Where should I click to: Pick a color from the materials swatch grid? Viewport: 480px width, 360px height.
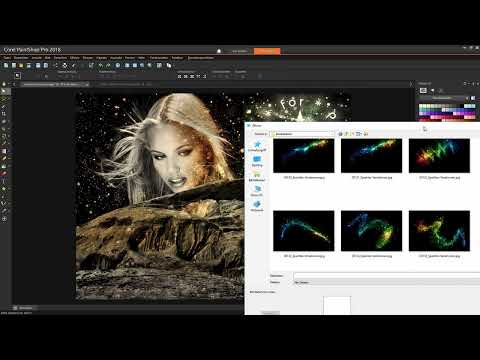click(x=447, y=112)
